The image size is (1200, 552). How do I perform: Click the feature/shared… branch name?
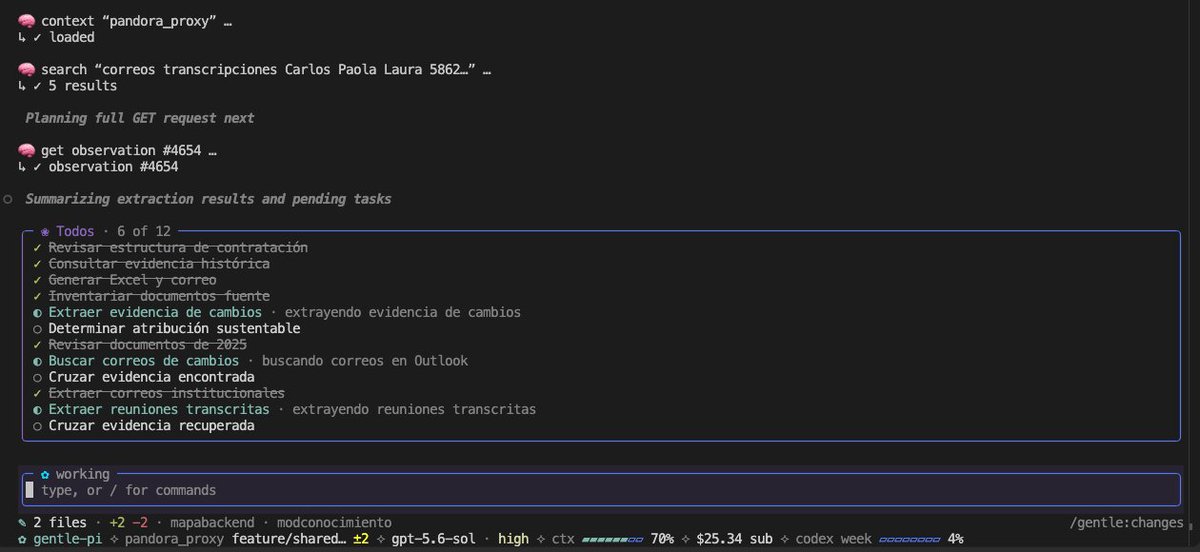click(290, 539)
